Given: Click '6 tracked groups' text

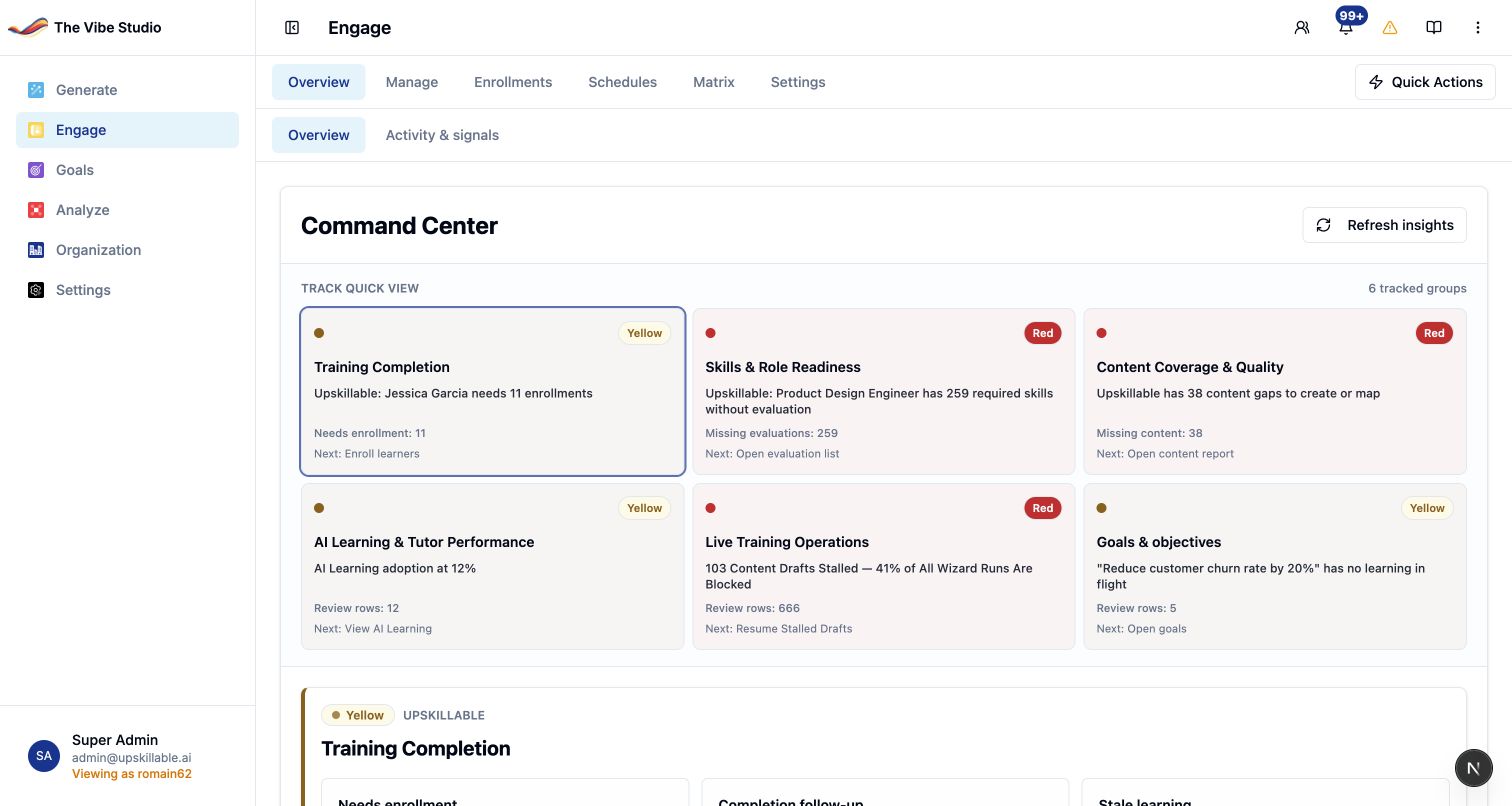Looking at the screenshot, I should tap(1417, 288).
